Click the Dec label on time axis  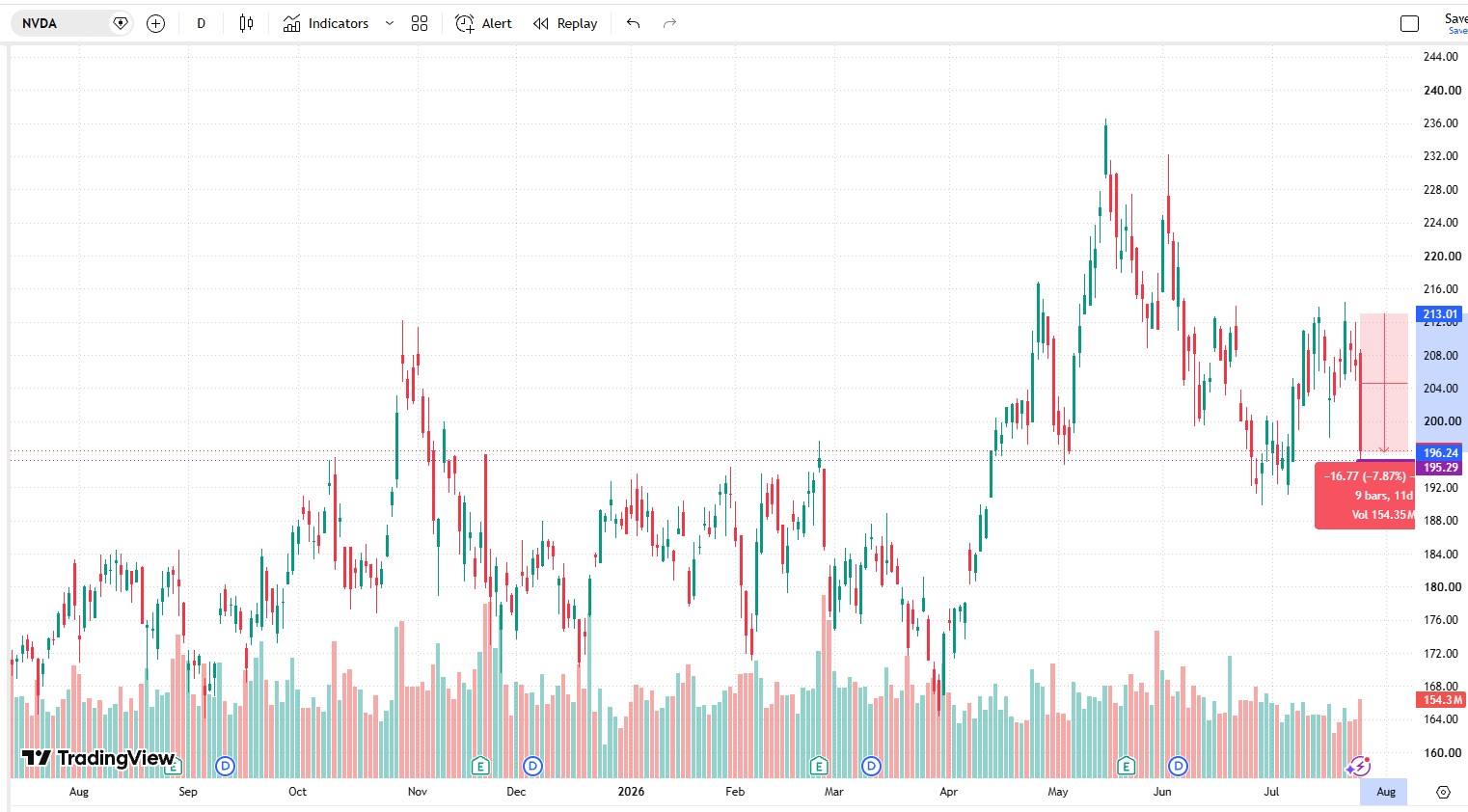(x=516, y=792)
